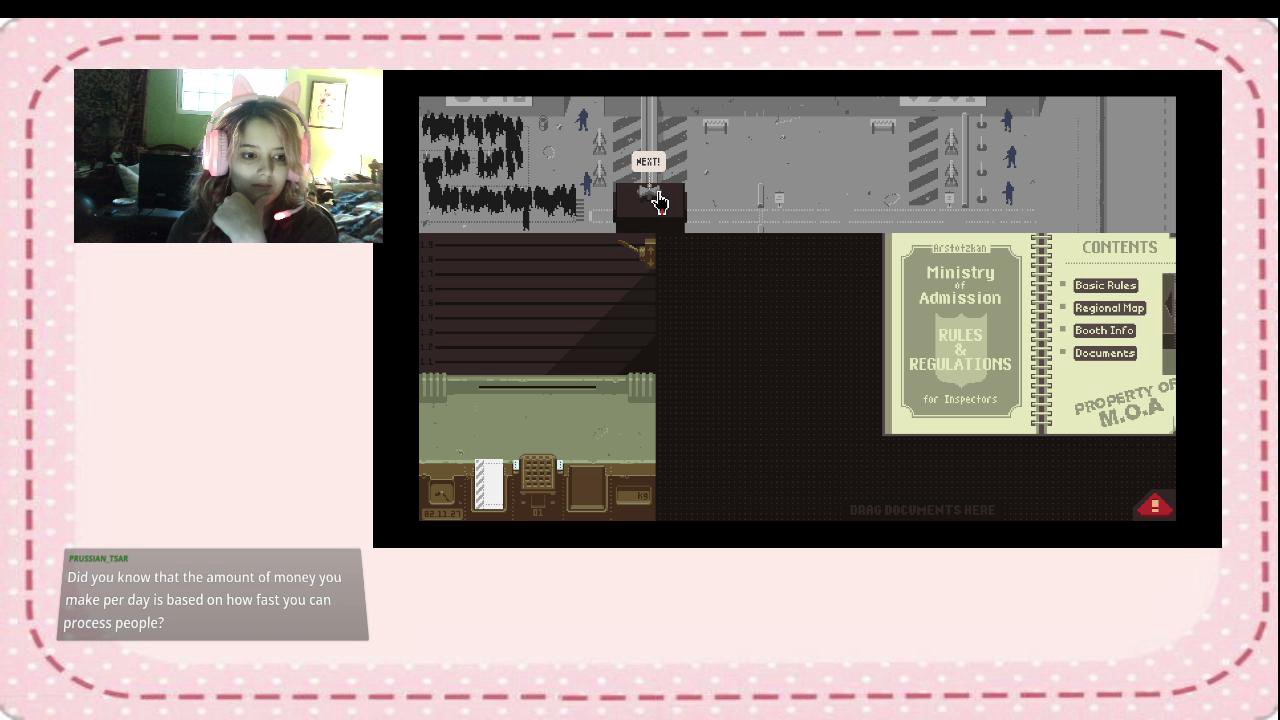This screenshot has width=1280, height=720.
Task: Click the red alarm button in the corner
Action: tap(1154, 506)
